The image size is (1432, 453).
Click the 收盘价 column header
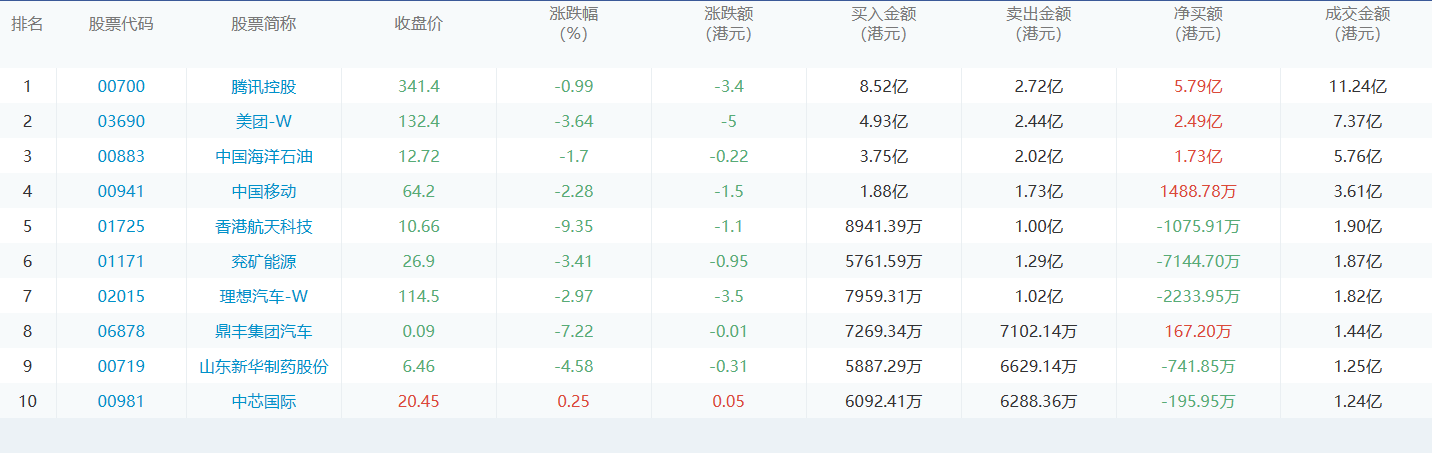pyautogui.click(x=418, y=24)
